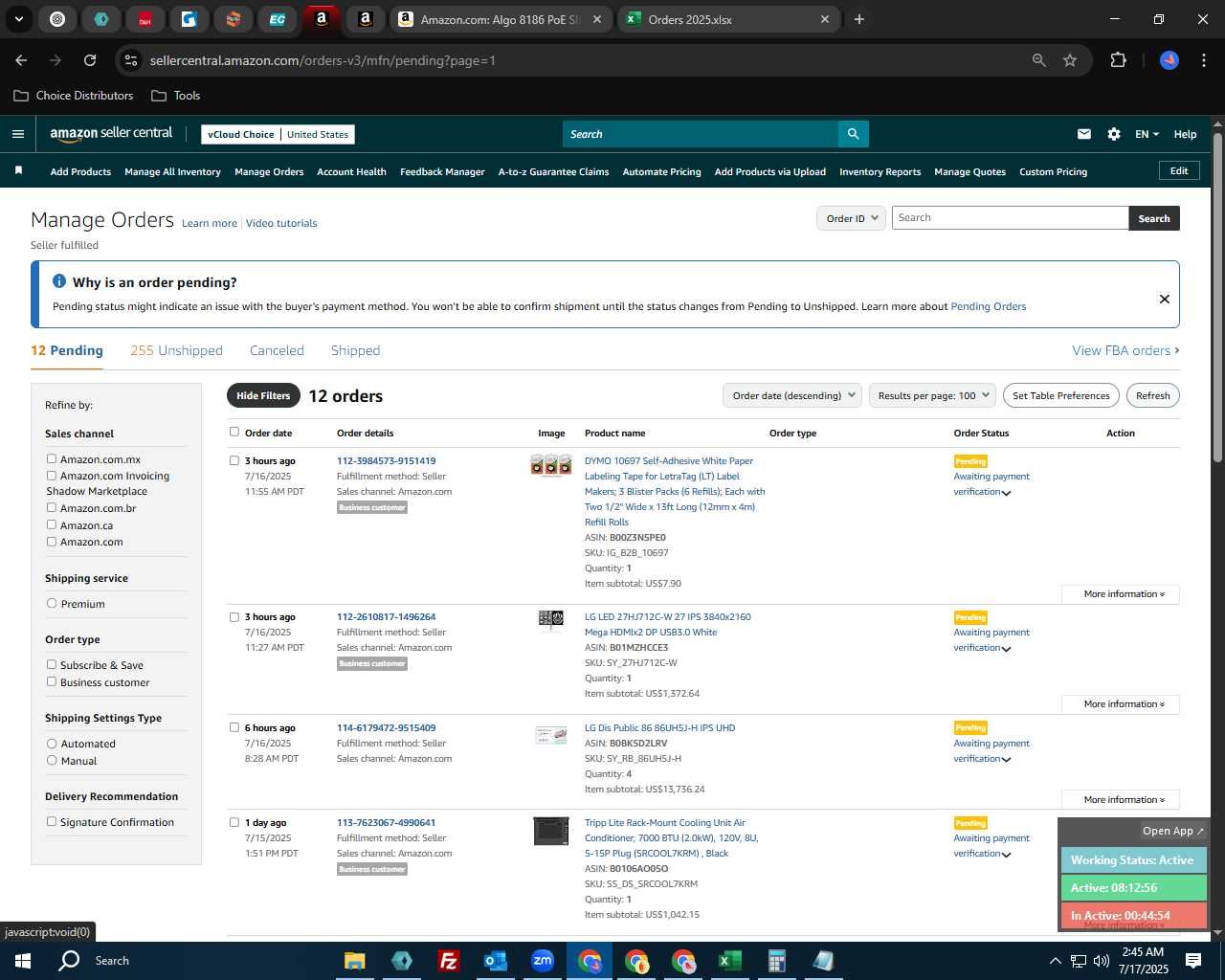Image resolution: width=1225 pixels, height=980 pixels.
Task: Select the Automated shipping settings radio
Action: pyautogui.click(x=52, y=744)
